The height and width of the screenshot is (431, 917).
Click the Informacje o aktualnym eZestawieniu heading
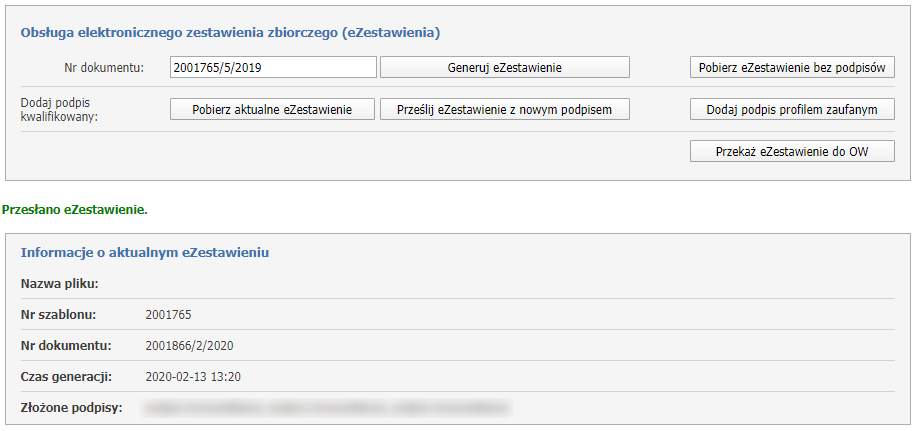(145, 252)
